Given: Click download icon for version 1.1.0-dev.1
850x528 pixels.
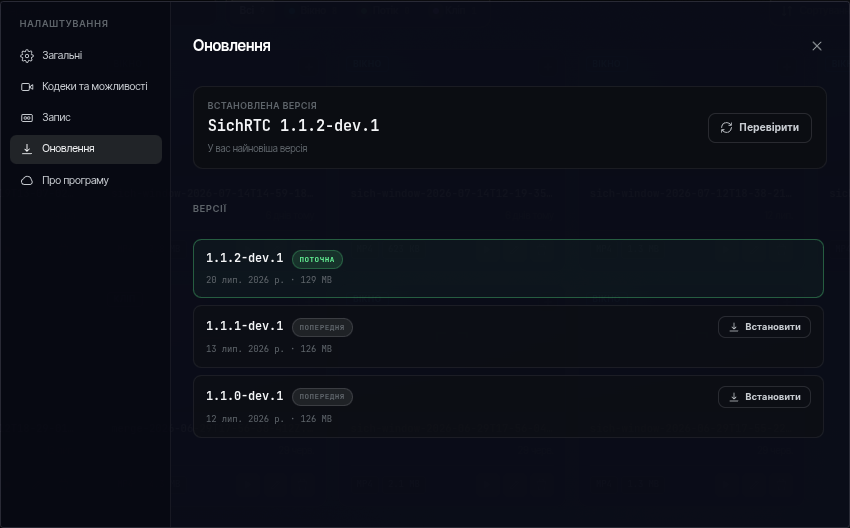Looking at the screenshot, I should point(734,397).
